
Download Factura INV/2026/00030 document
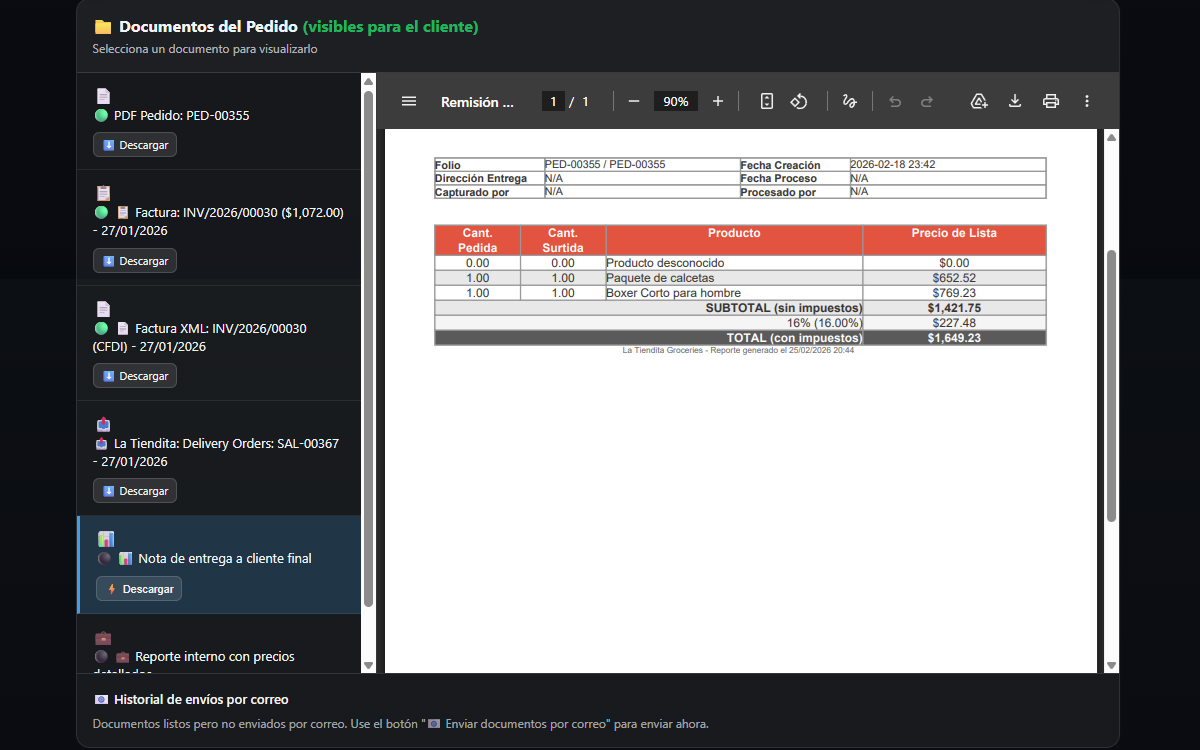click(x=135, y=261)
